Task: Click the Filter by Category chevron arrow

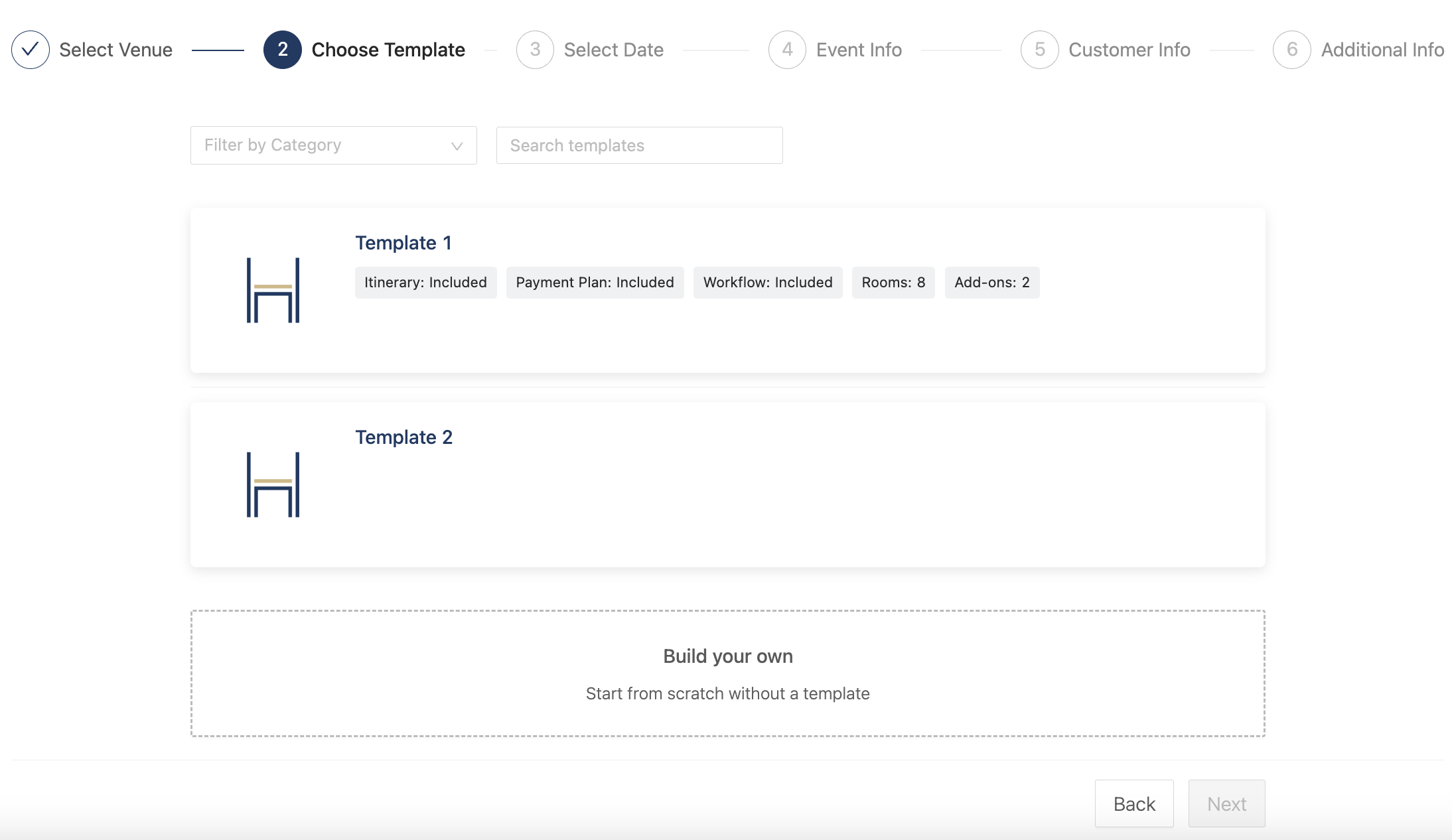Action: (457, 146)
